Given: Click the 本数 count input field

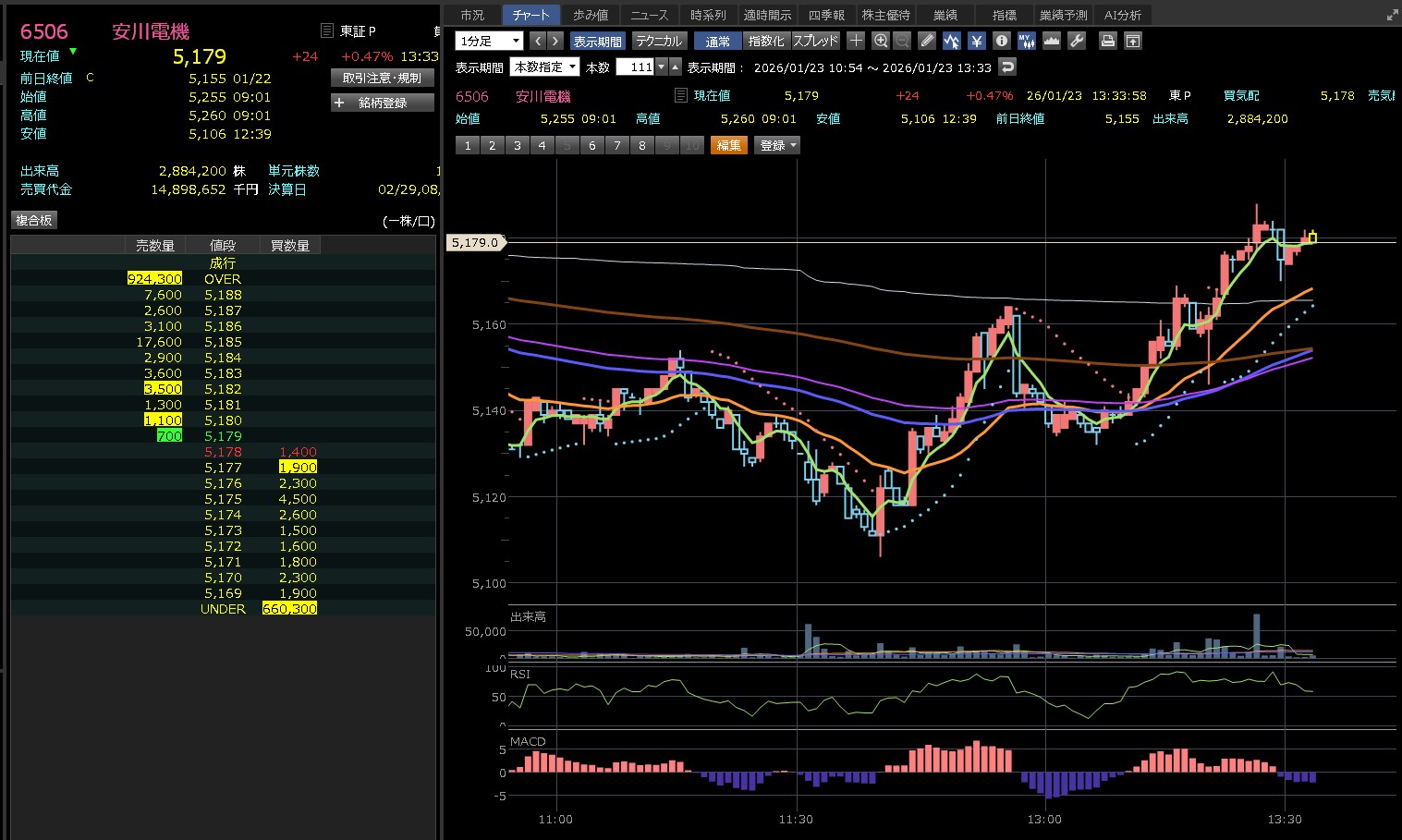Looking at the screenshot, I should 636,67.
